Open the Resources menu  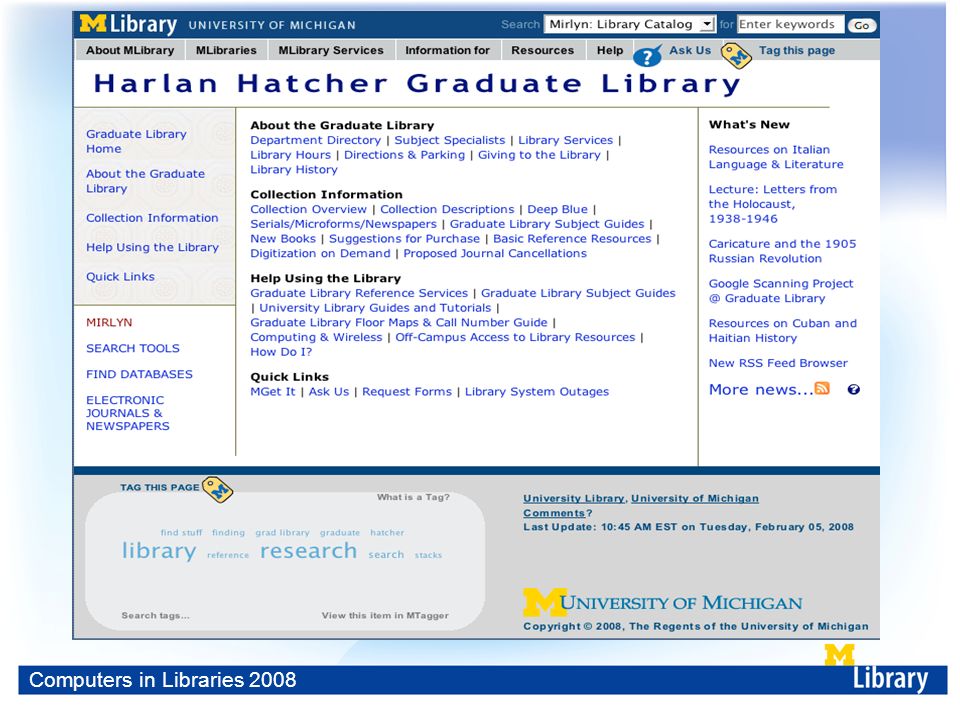(x=542, y=50)
